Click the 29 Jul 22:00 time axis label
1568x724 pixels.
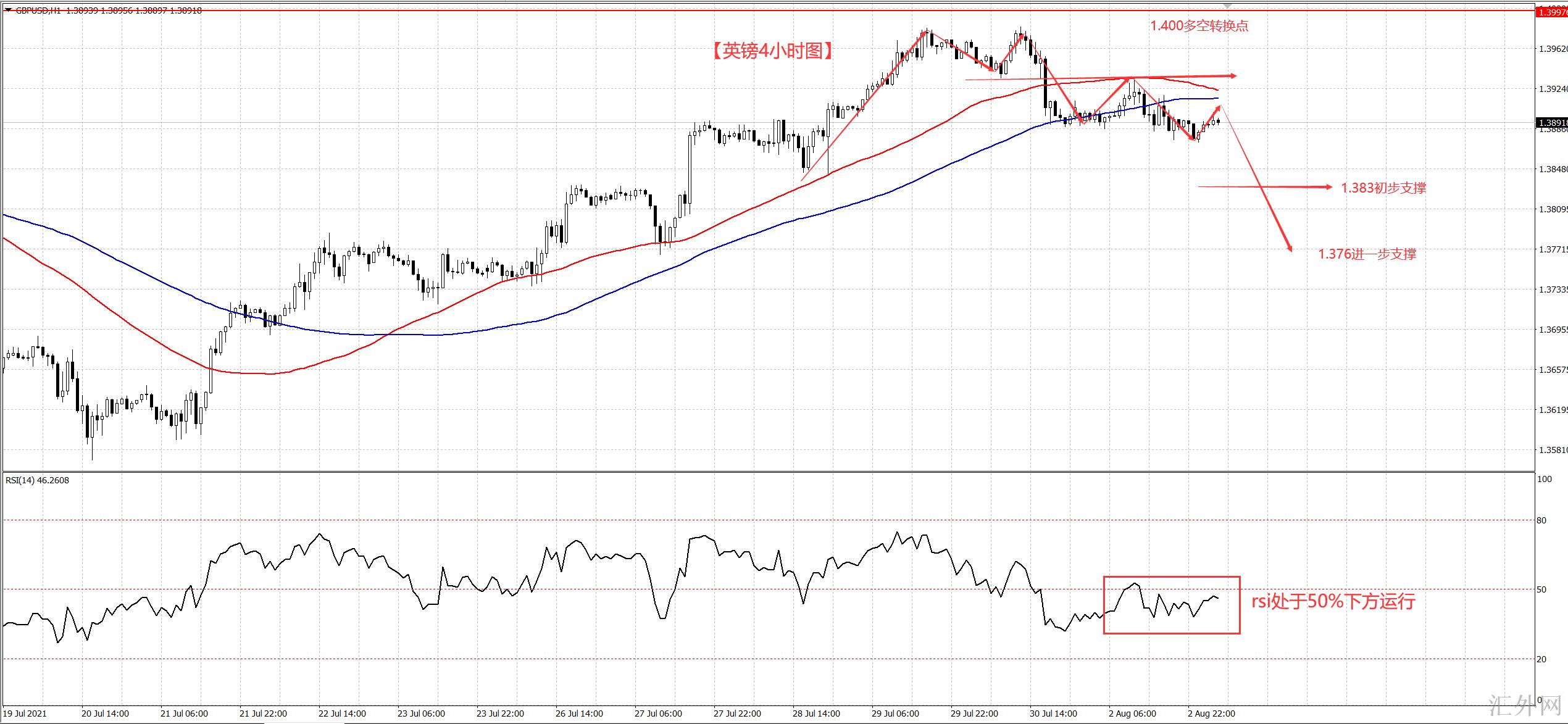coord(974,714)
